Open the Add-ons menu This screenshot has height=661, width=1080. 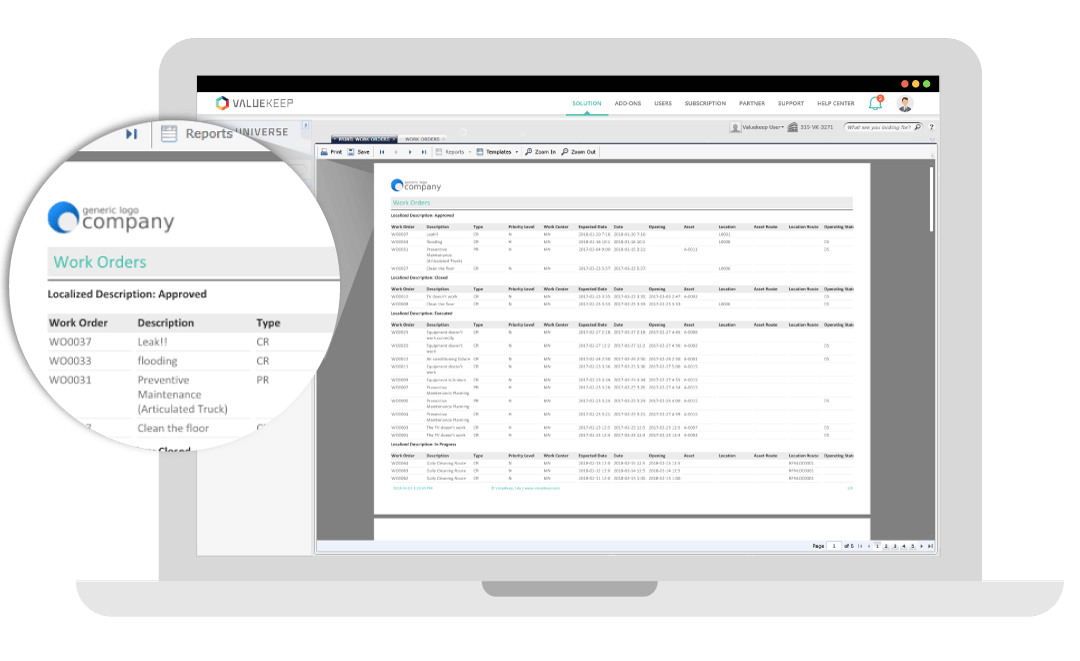627,103
